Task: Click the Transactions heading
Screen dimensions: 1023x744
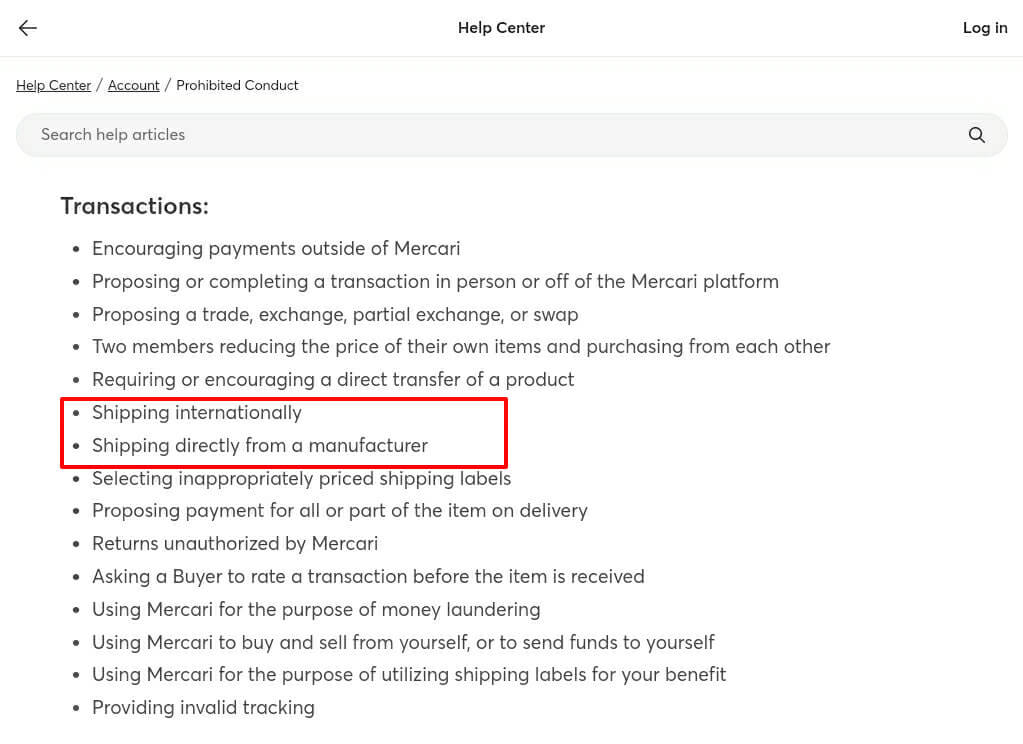Action: pos(134,206)
